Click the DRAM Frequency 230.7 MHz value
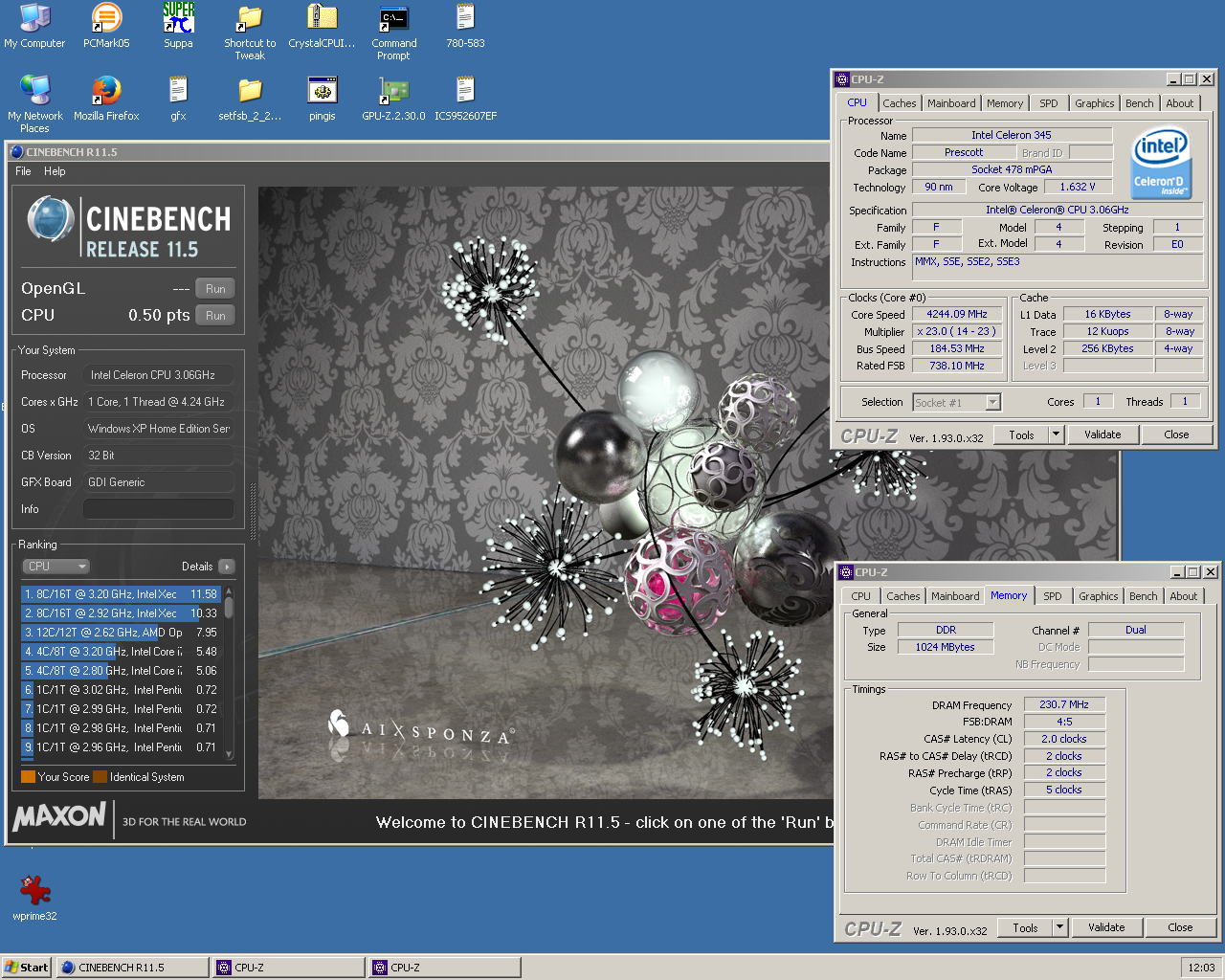The width and height of the screenshot is (1225, 980). (1064, 704)
